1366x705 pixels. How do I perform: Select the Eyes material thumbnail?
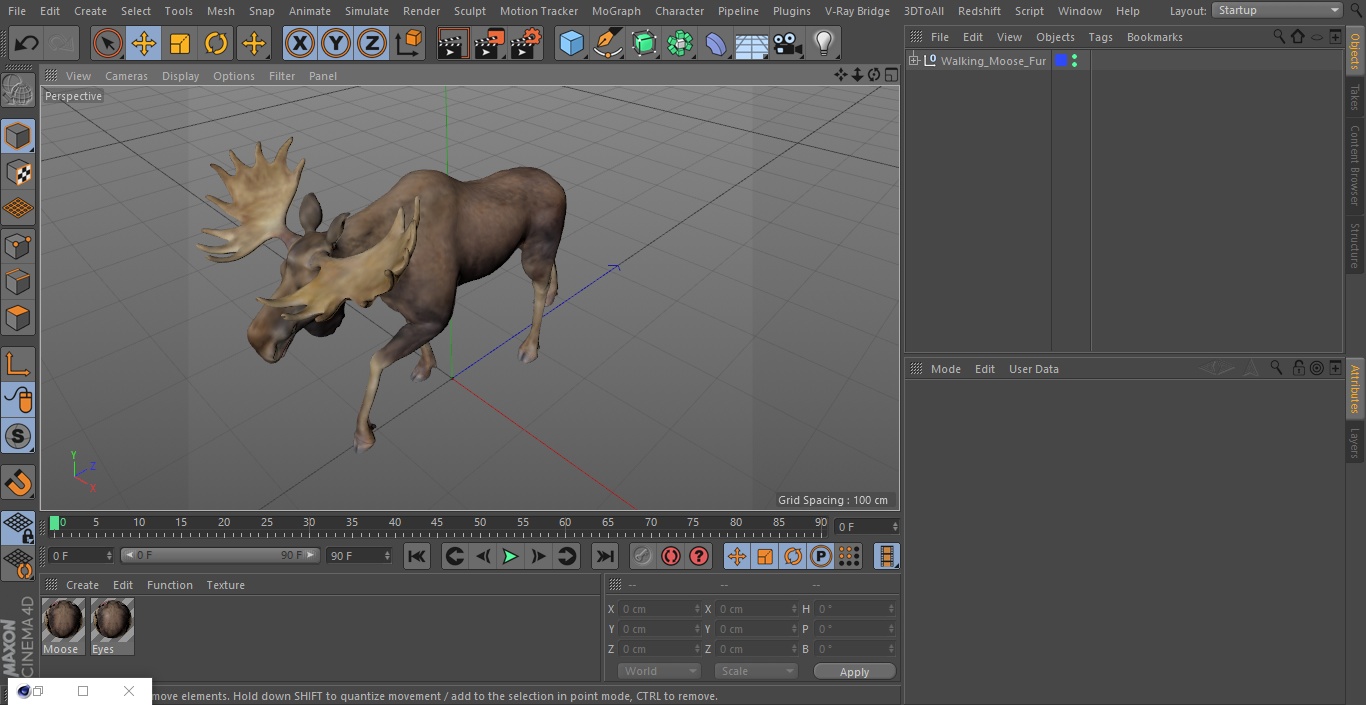112,621
